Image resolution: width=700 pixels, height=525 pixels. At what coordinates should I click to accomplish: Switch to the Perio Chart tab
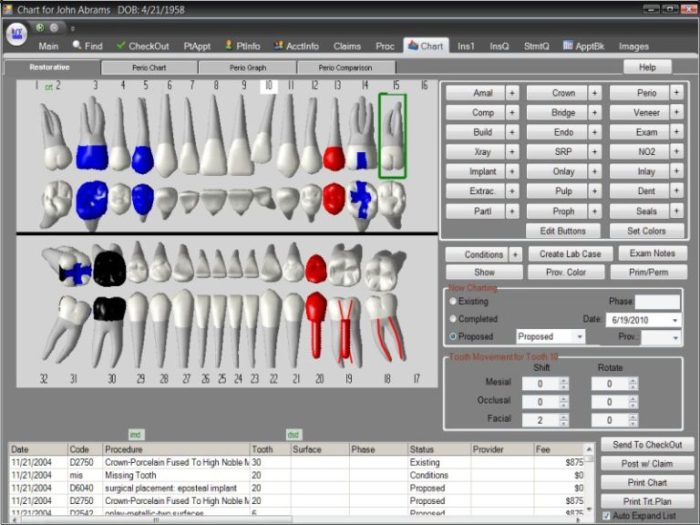click(149, 67)
